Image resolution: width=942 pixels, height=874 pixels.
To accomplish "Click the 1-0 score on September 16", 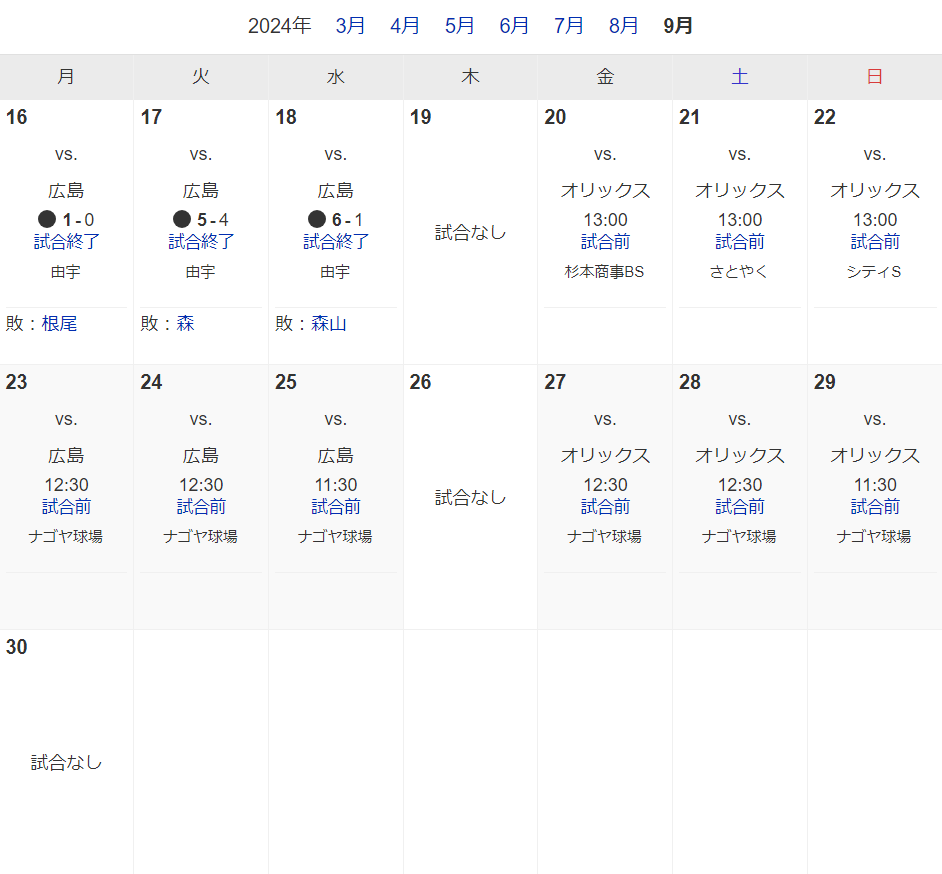I will tap(79, 220).
